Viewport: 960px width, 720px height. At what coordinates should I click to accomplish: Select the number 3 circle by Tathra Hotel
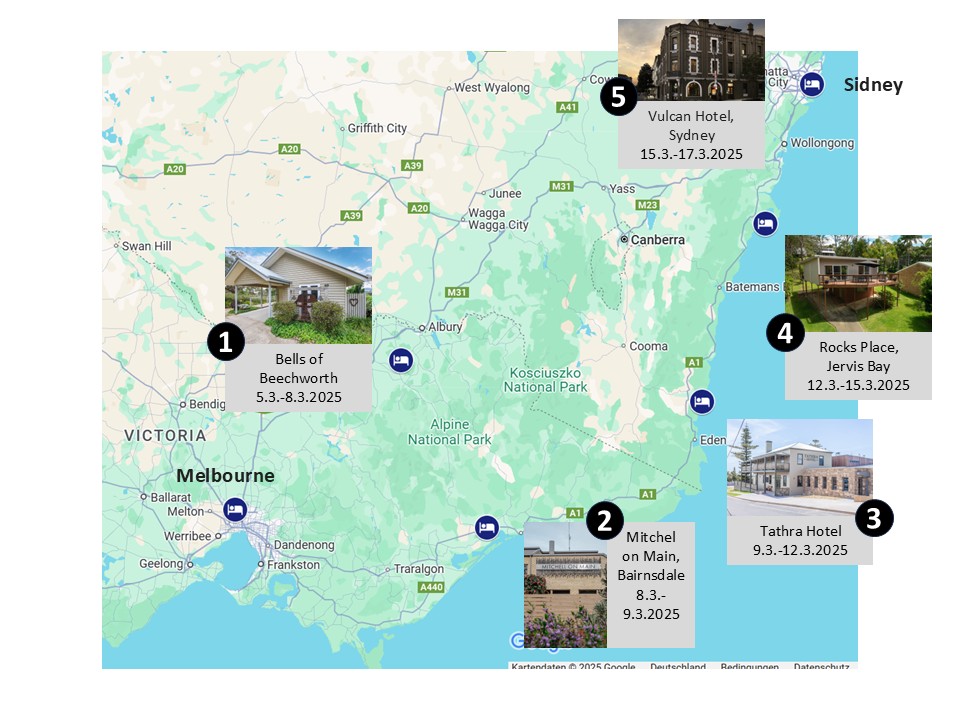pyautogui.click(x=873, y=518)
